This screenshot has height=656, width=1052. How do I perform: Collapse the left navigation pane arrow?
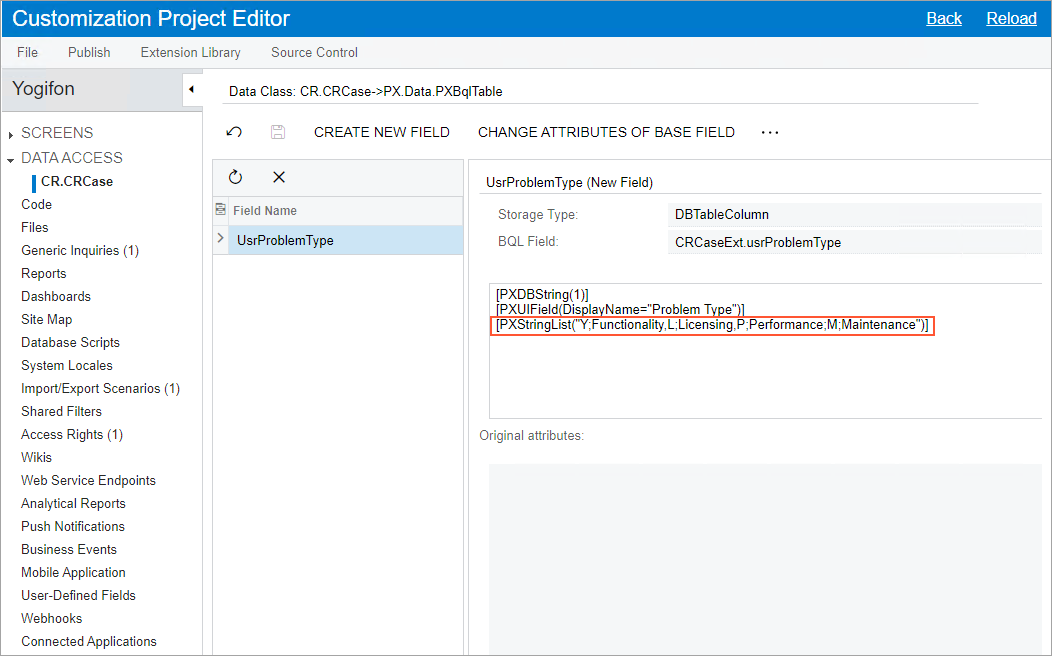click(x=190, y=89)
